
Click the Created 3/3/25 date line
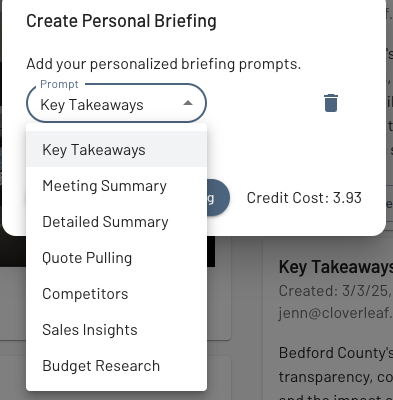pos(335,291)
